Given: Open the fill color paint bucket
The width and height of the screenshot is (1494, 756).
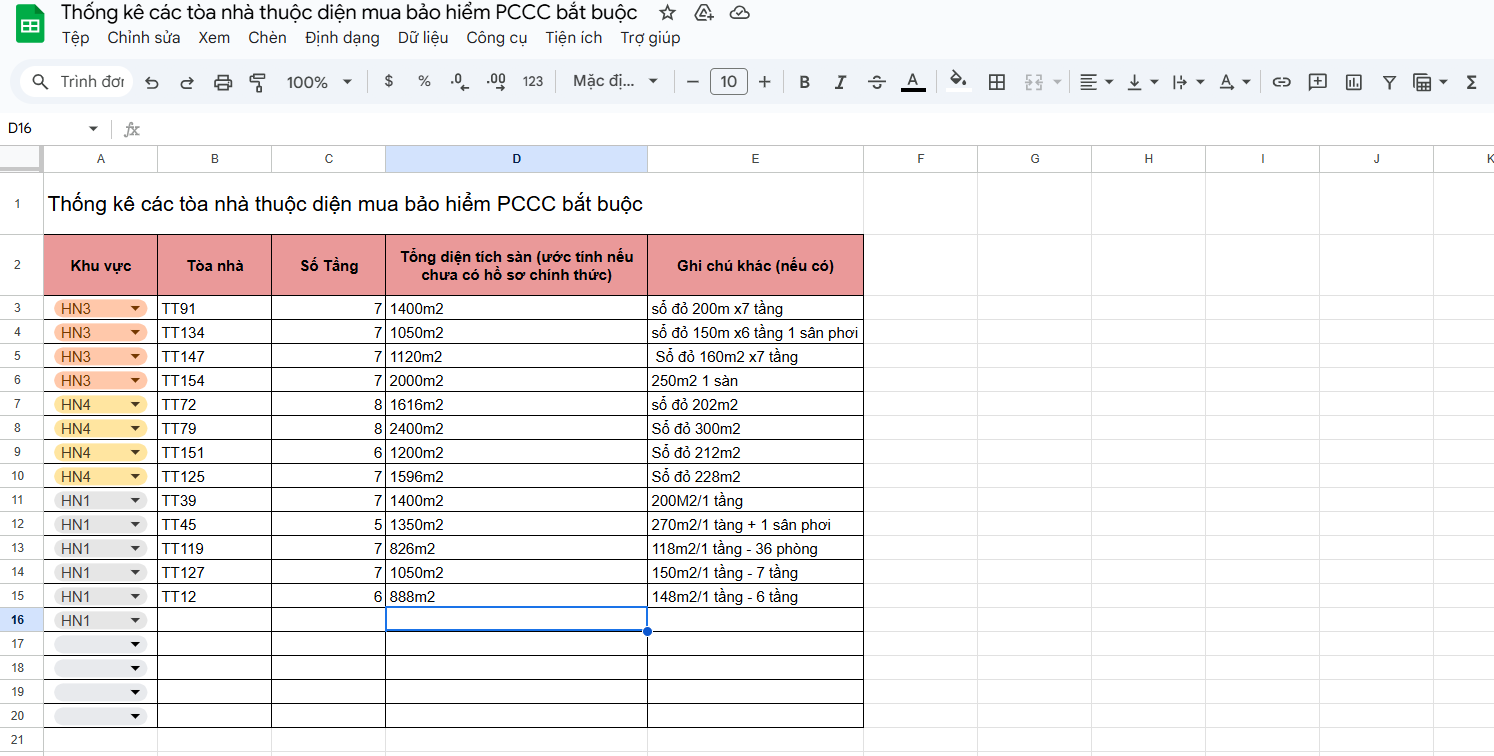Looking at the screenshot, I should pyautogui.click(x=958, y=82).
